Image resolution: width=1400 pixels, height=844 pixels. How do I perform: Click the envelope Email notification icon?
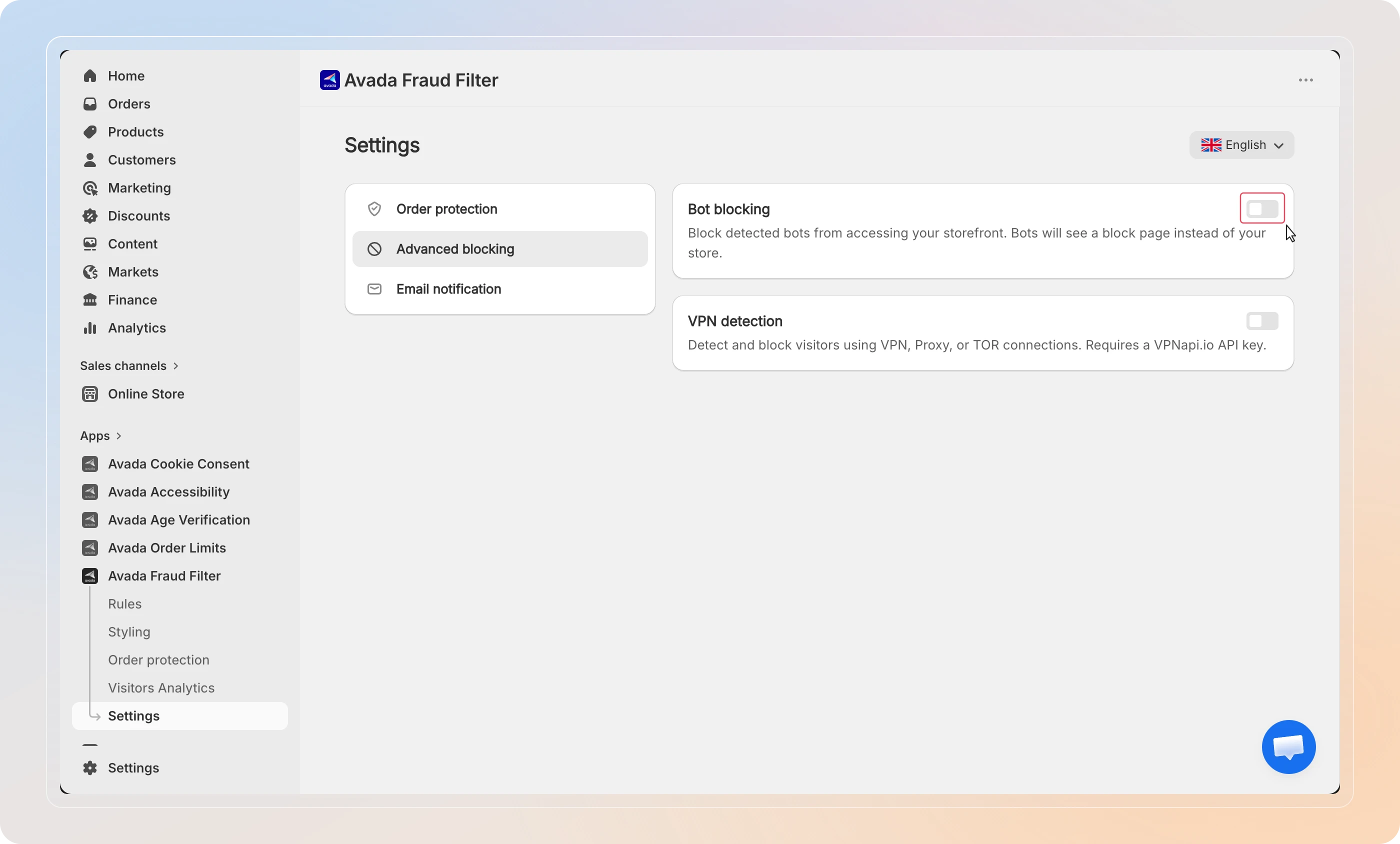374,288
